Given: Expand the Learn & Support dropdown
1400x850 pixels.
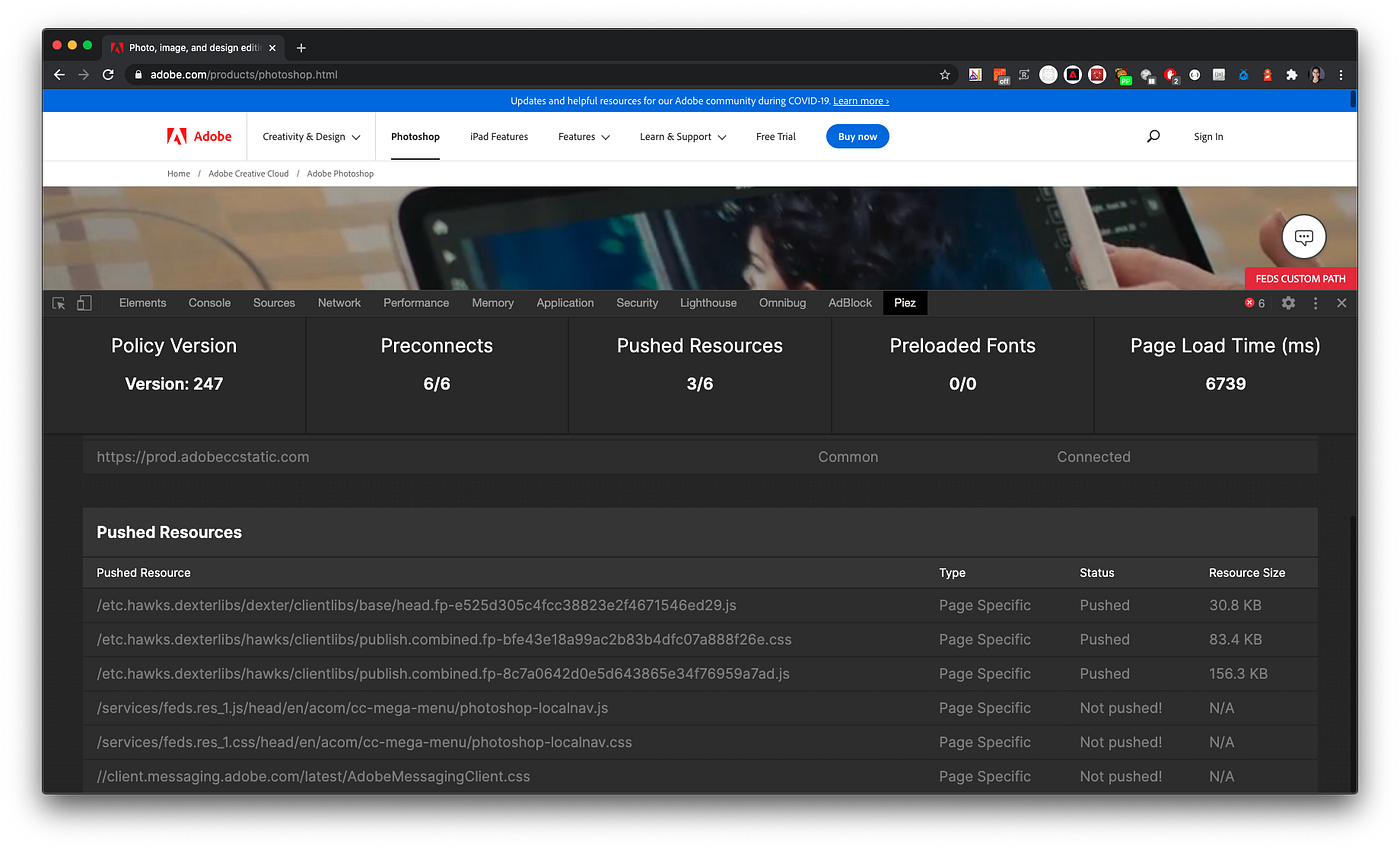Looking at the screenshot, I should 682,136.
